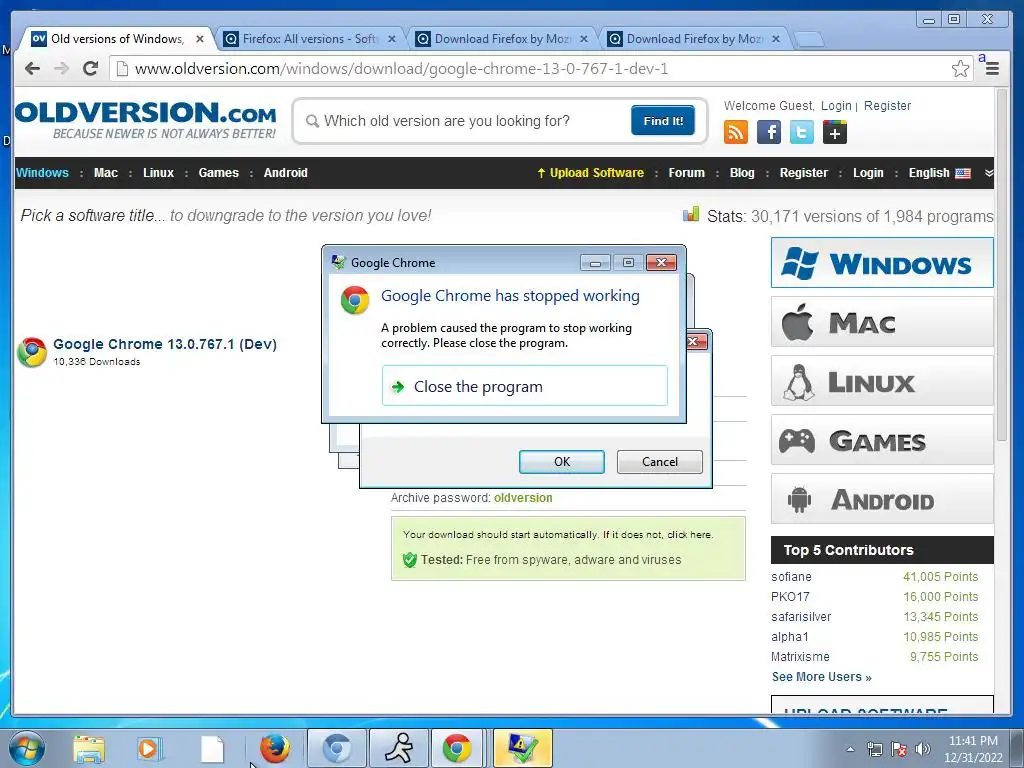
Task: Bookmark this page with the star icon
Action: (960, 69)
